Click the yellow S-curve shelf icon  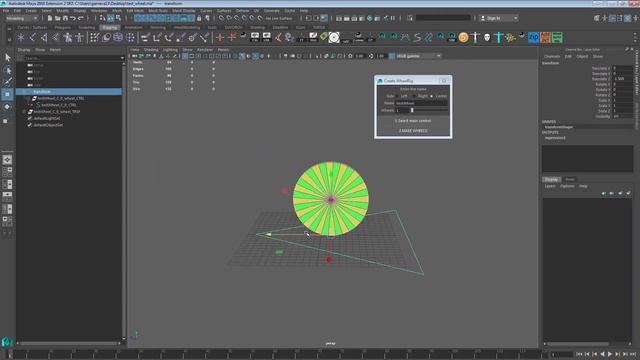417,38
